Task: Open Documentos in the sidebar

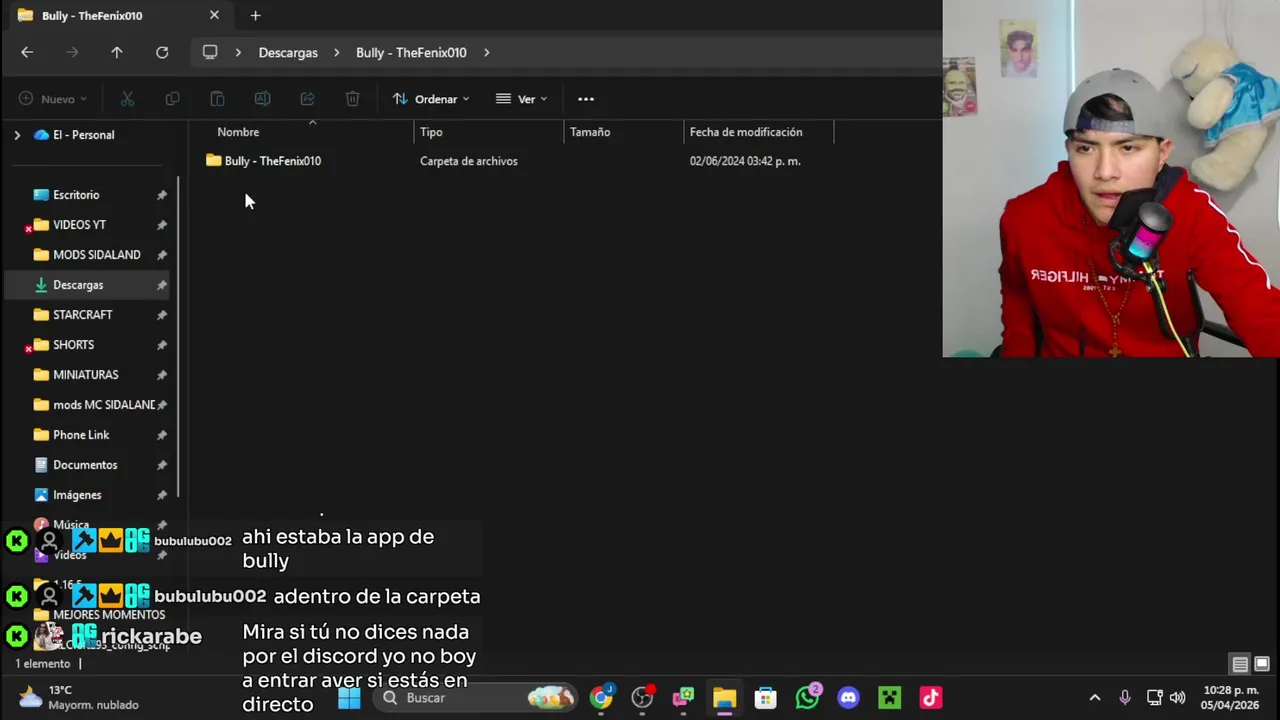Action: pos(85,465)
